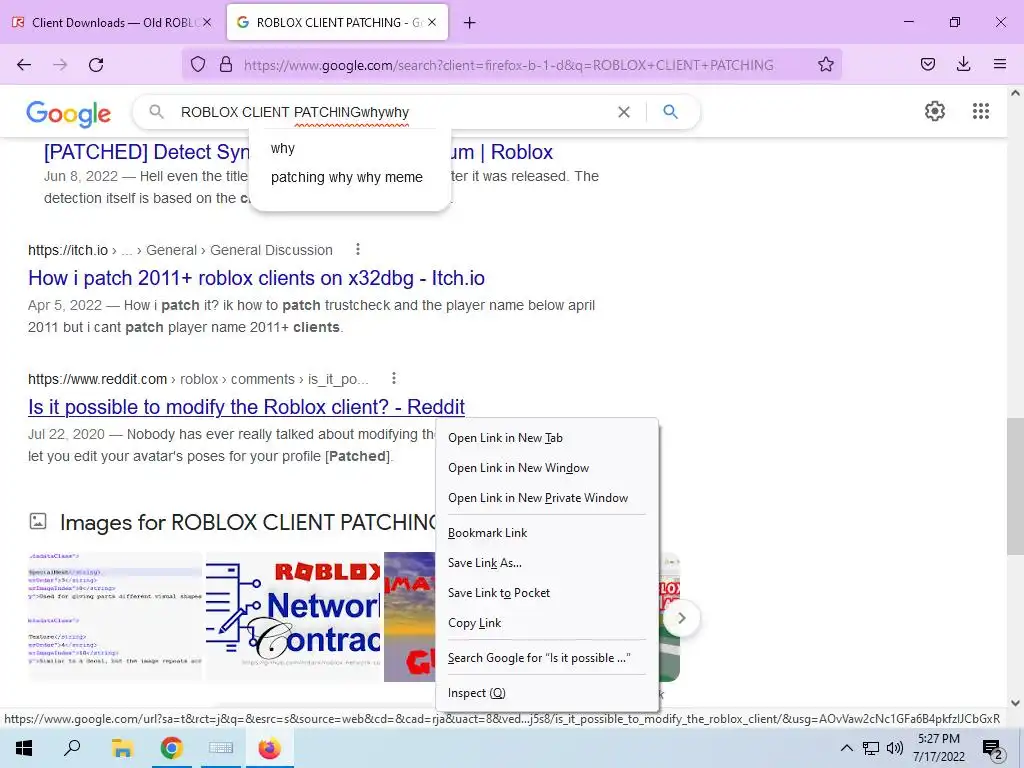Clear the search box with the X
Viewport: 1024px width, 768px height.
coord(624,112)
